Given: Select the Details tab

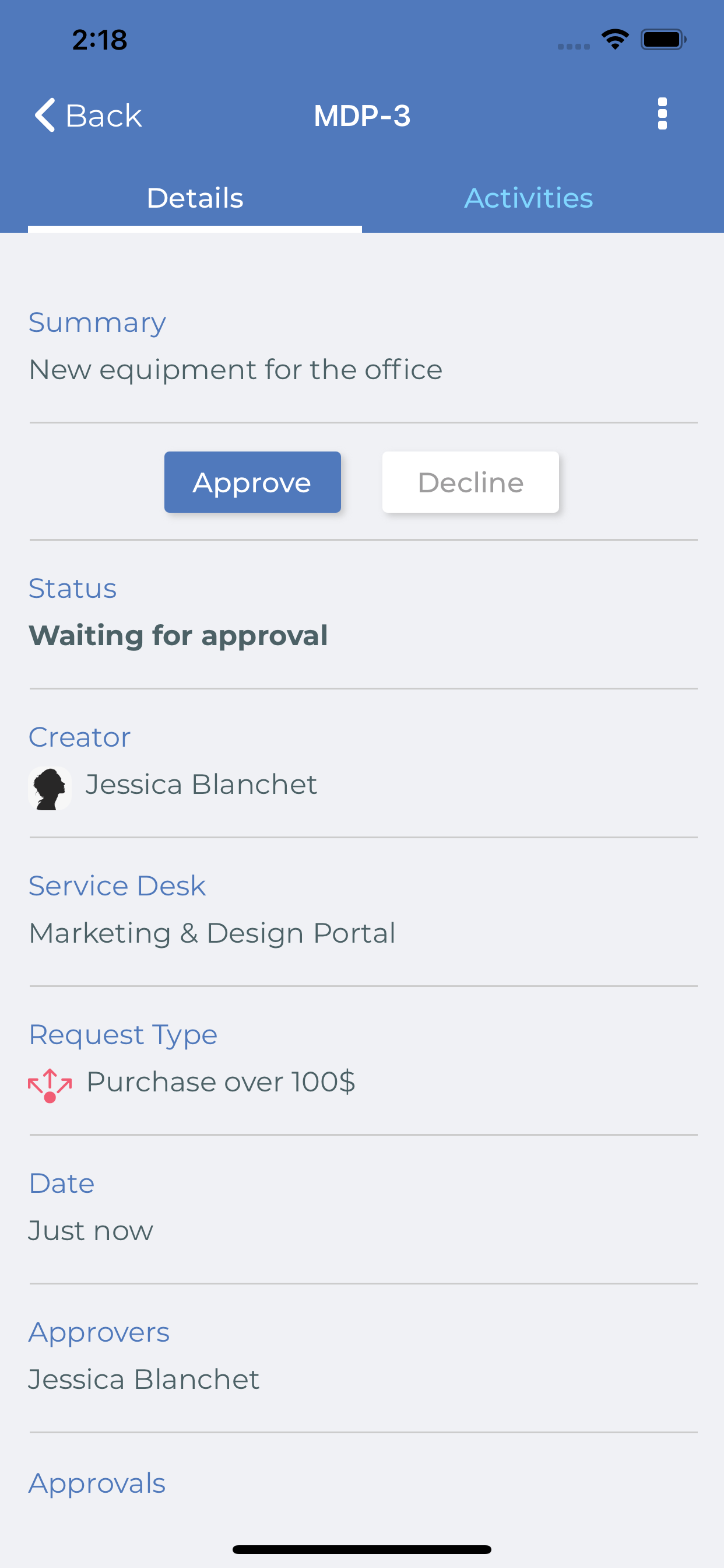Looking at the screenshot, I should click(x=195, y=198).
